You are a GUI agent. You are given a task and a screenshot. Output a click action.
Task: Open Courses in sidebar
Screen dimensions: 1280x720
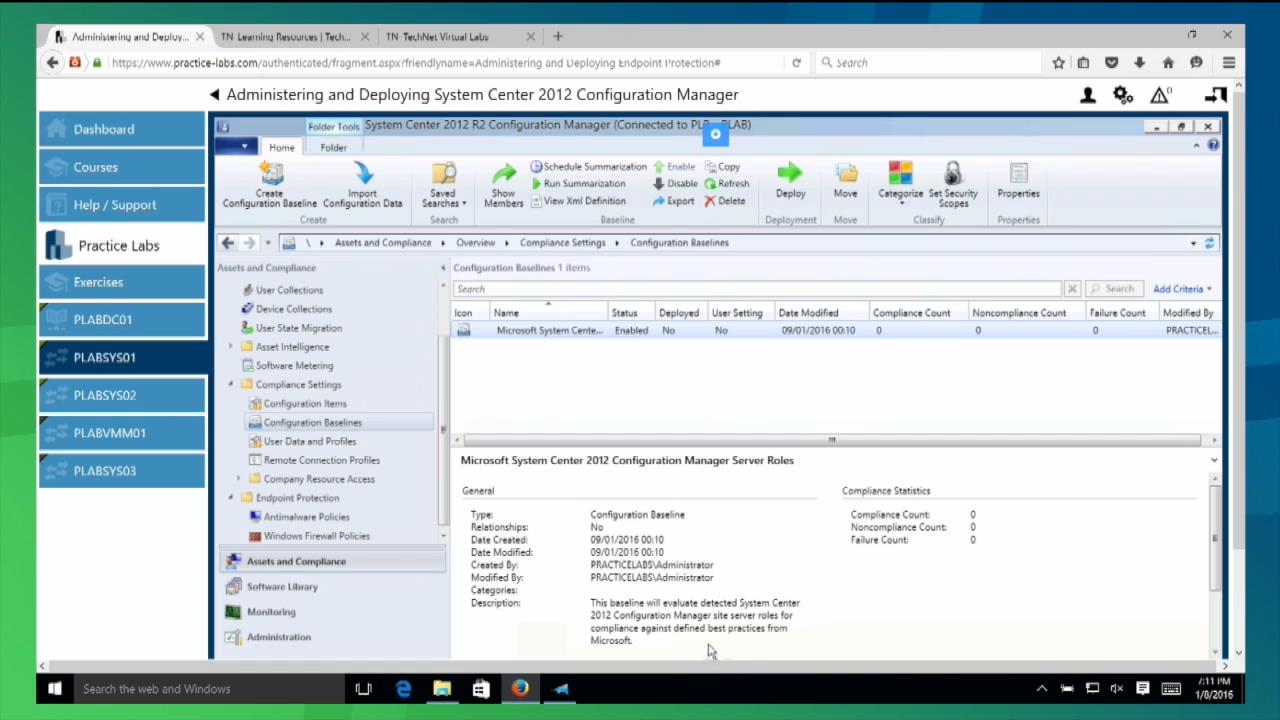click(x=122, y=167)
